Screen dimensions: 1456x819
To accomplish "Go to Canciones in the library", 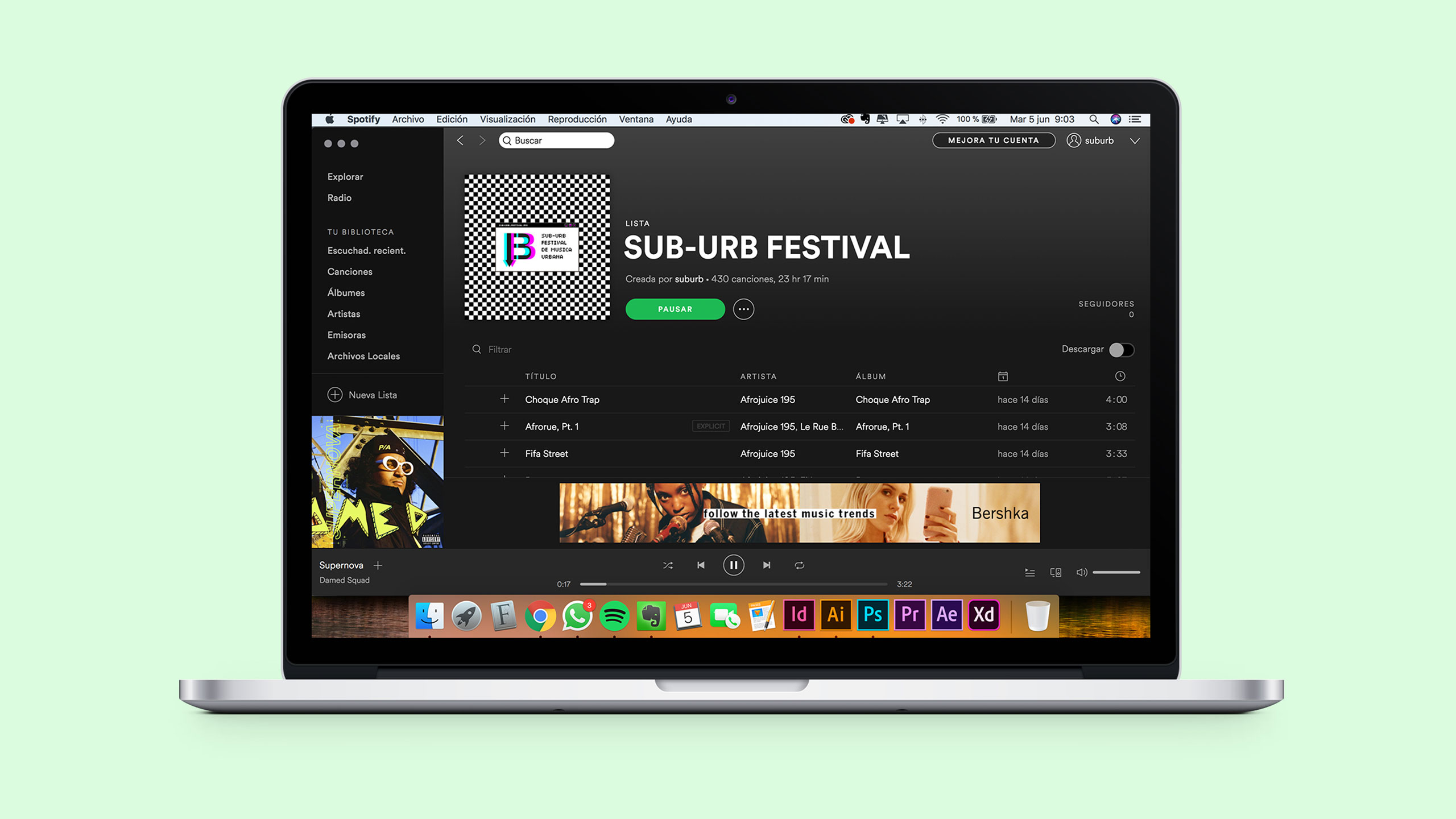I will tap(350, 272).
